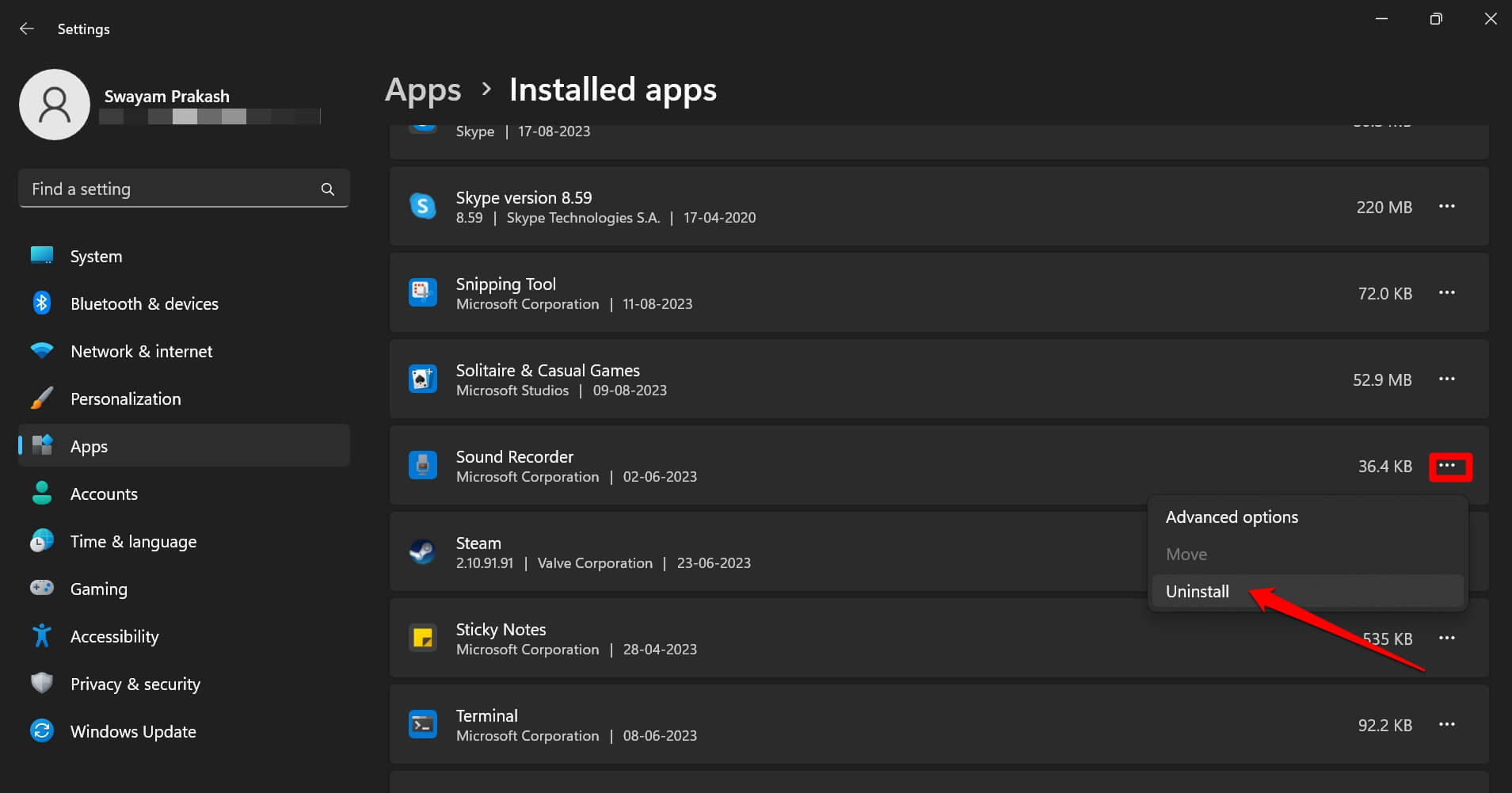The width and height of the screenshot is (1512, 793).
Task: Open Bluetooth & devices settings
Action: 144,303
